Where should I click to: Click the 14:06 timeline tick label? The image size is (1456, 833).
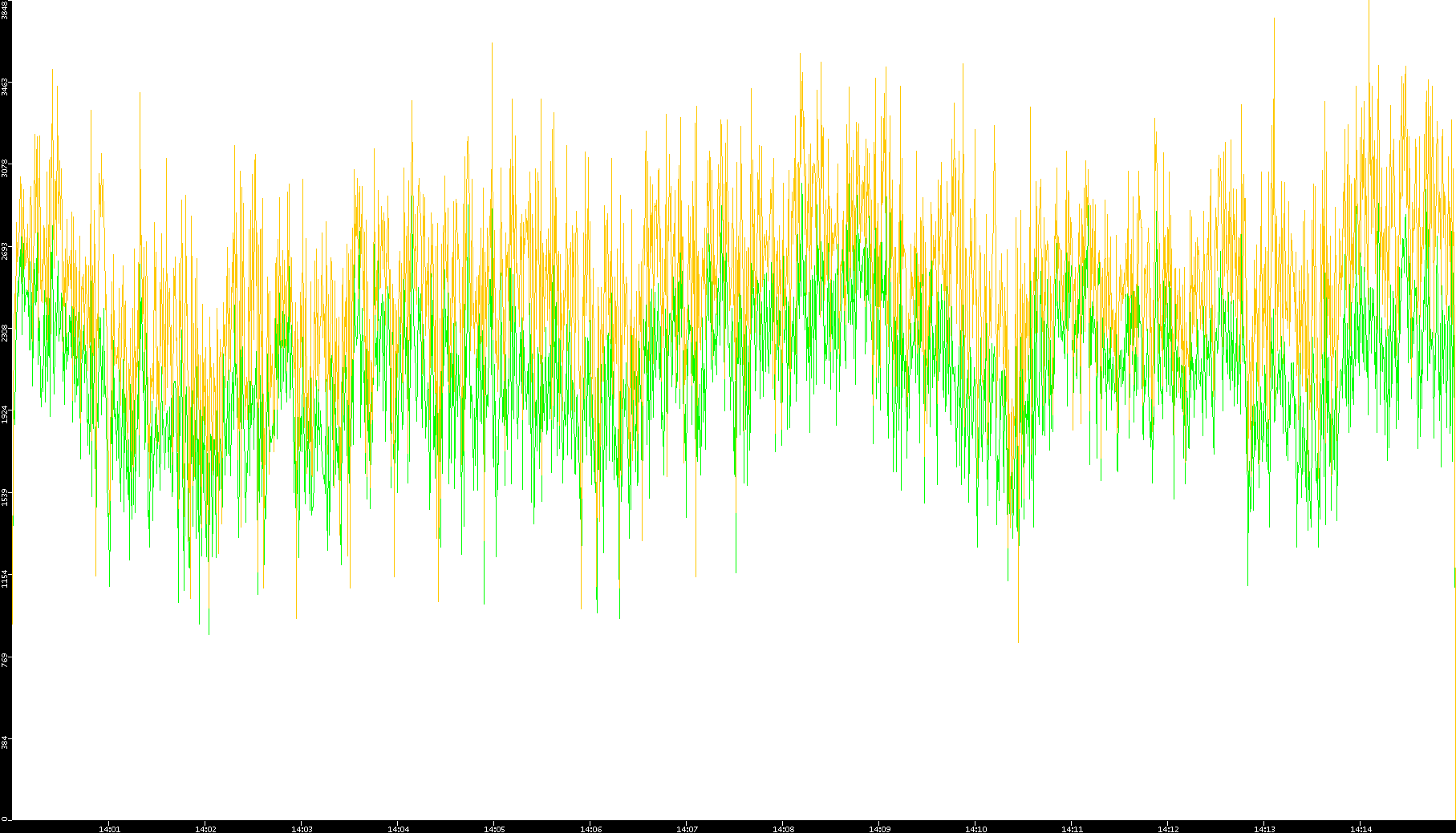[590, 829]
